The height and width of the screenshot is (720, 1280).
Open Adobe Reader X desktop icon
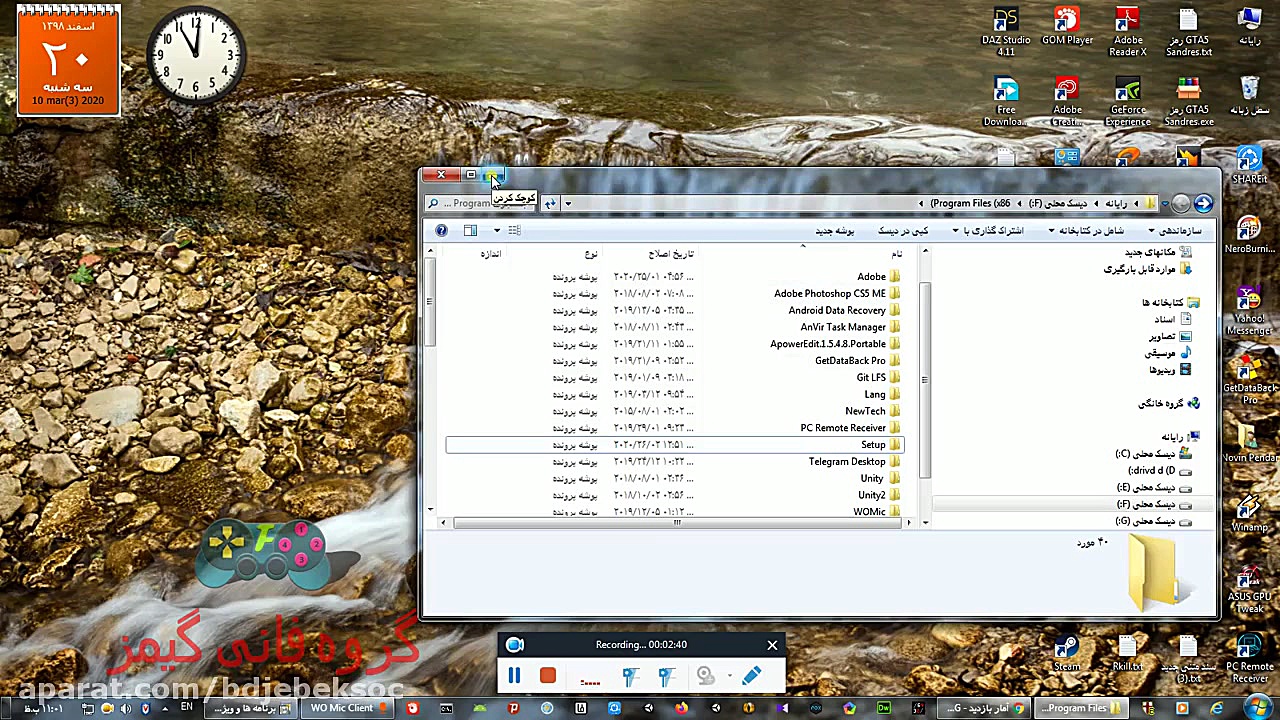(x=1128, y=32)
